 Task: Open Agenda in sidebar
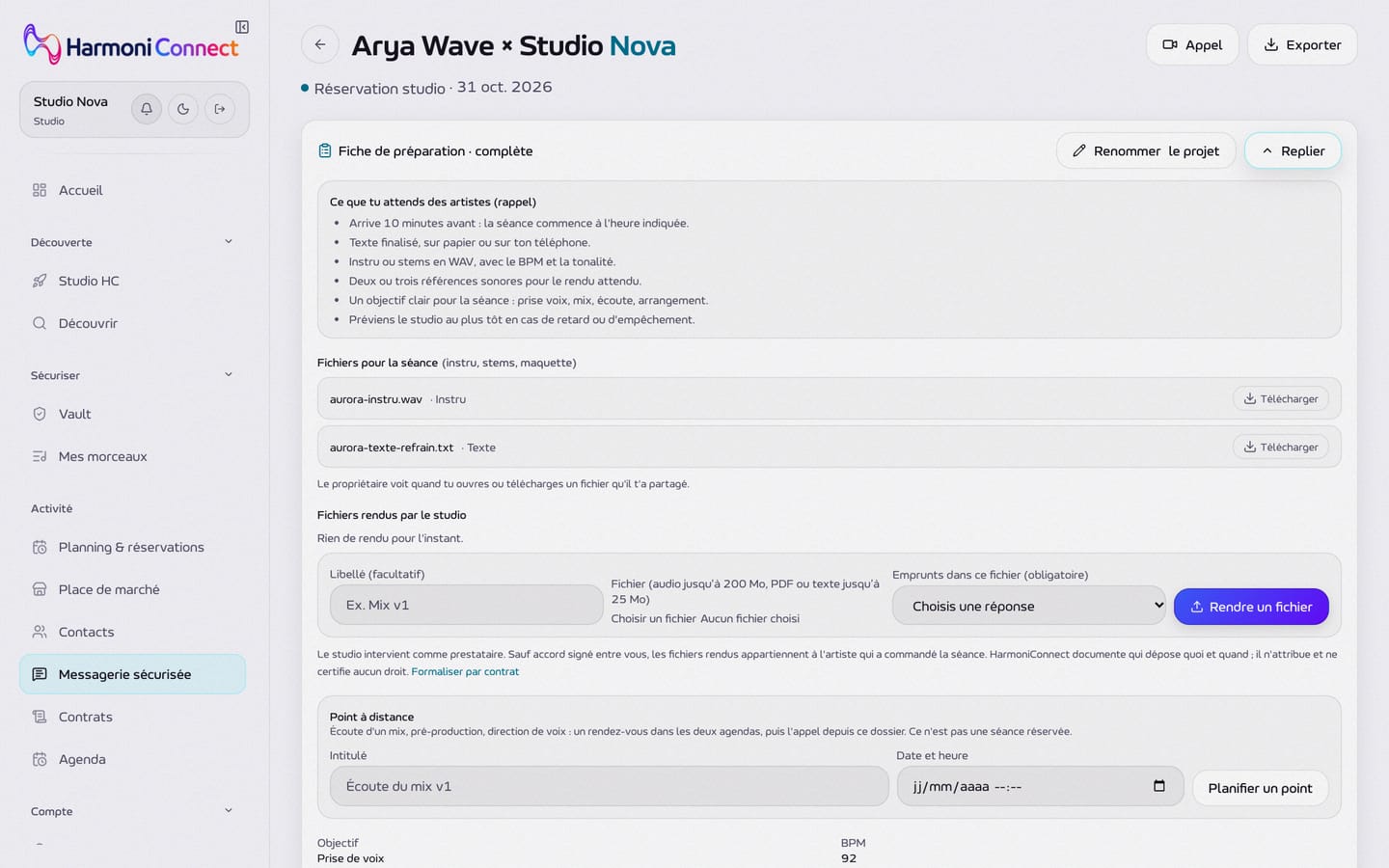[x=132, y=759]
